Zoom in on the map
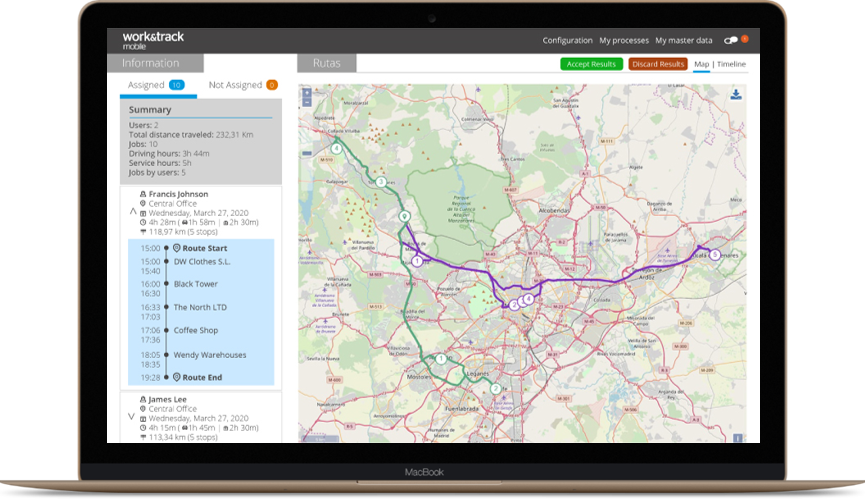Viewport: 865px width, 499px height. pyautogui.click(x=307, y=93)
